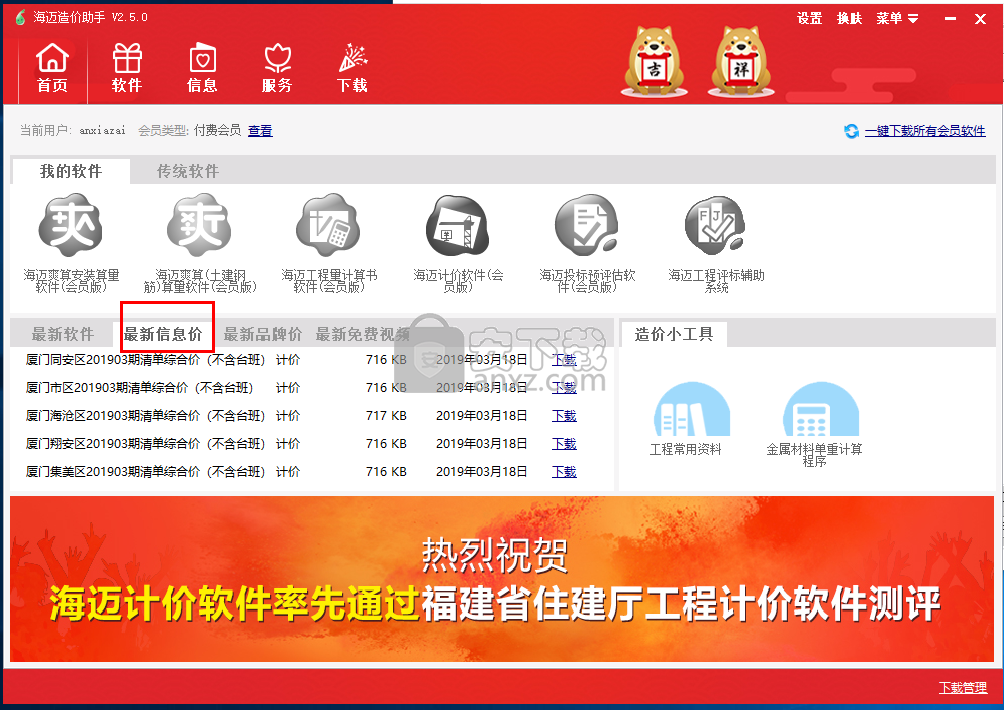Switch to 我的软件 tab

tap(71, 172)
